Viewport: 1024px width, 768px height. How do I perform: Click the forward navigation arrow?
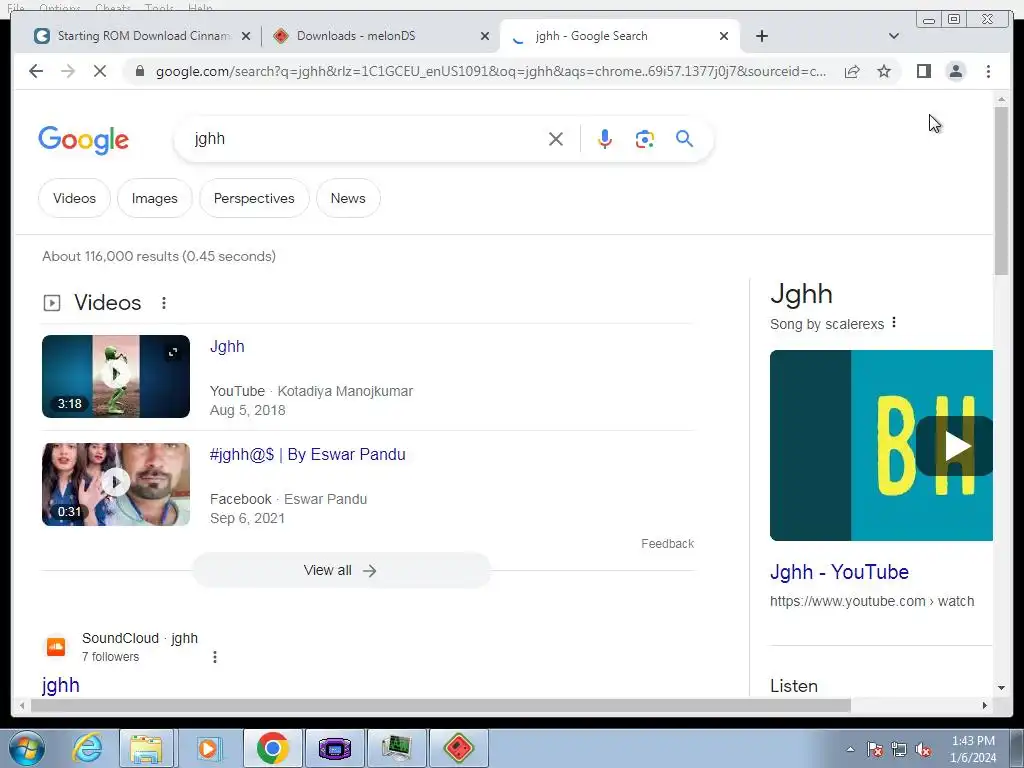tap(68, 71)
